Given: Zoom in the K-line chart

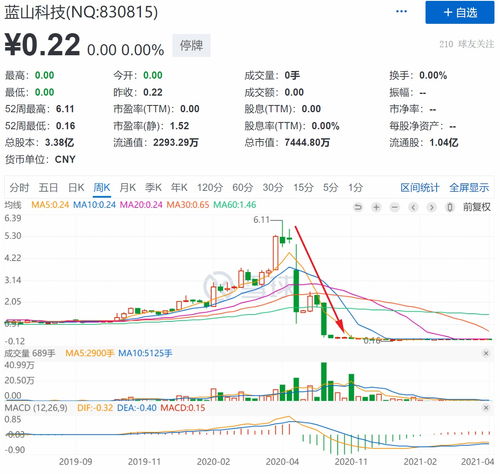Looking at the screenshot, I should pyautogui.click(x=376, y=208).
